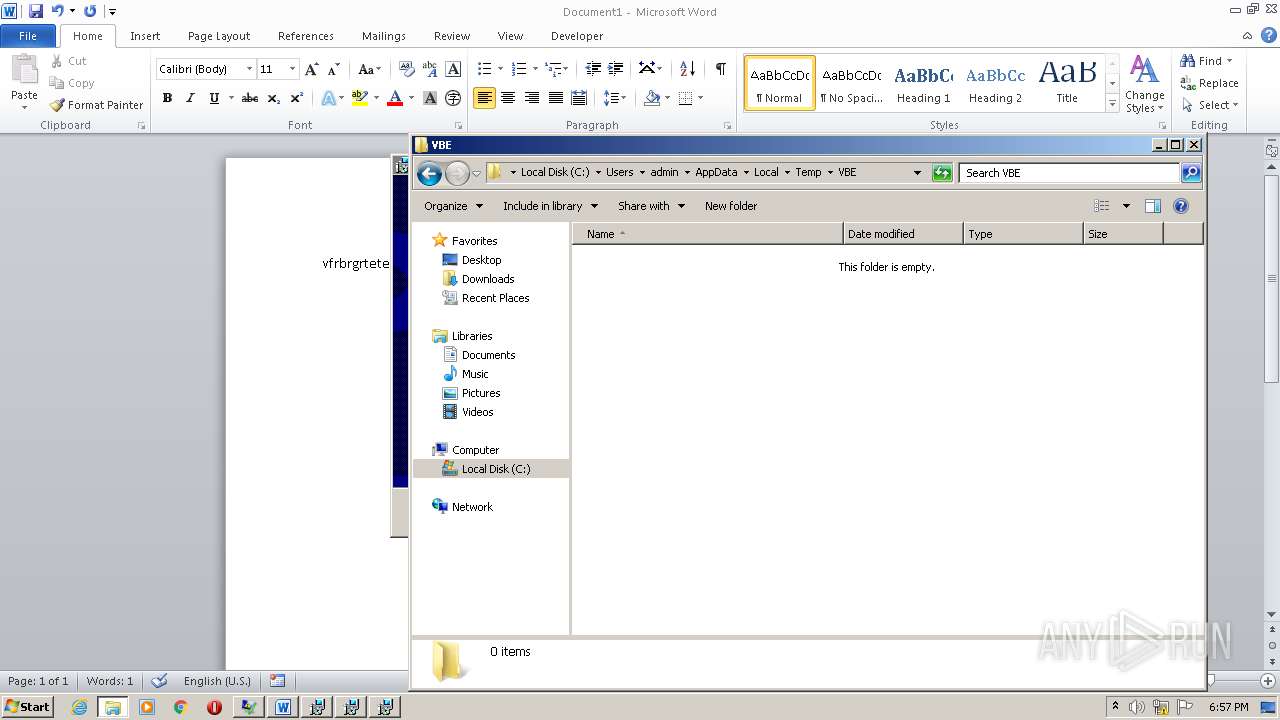Align text left

pos(484,98)
